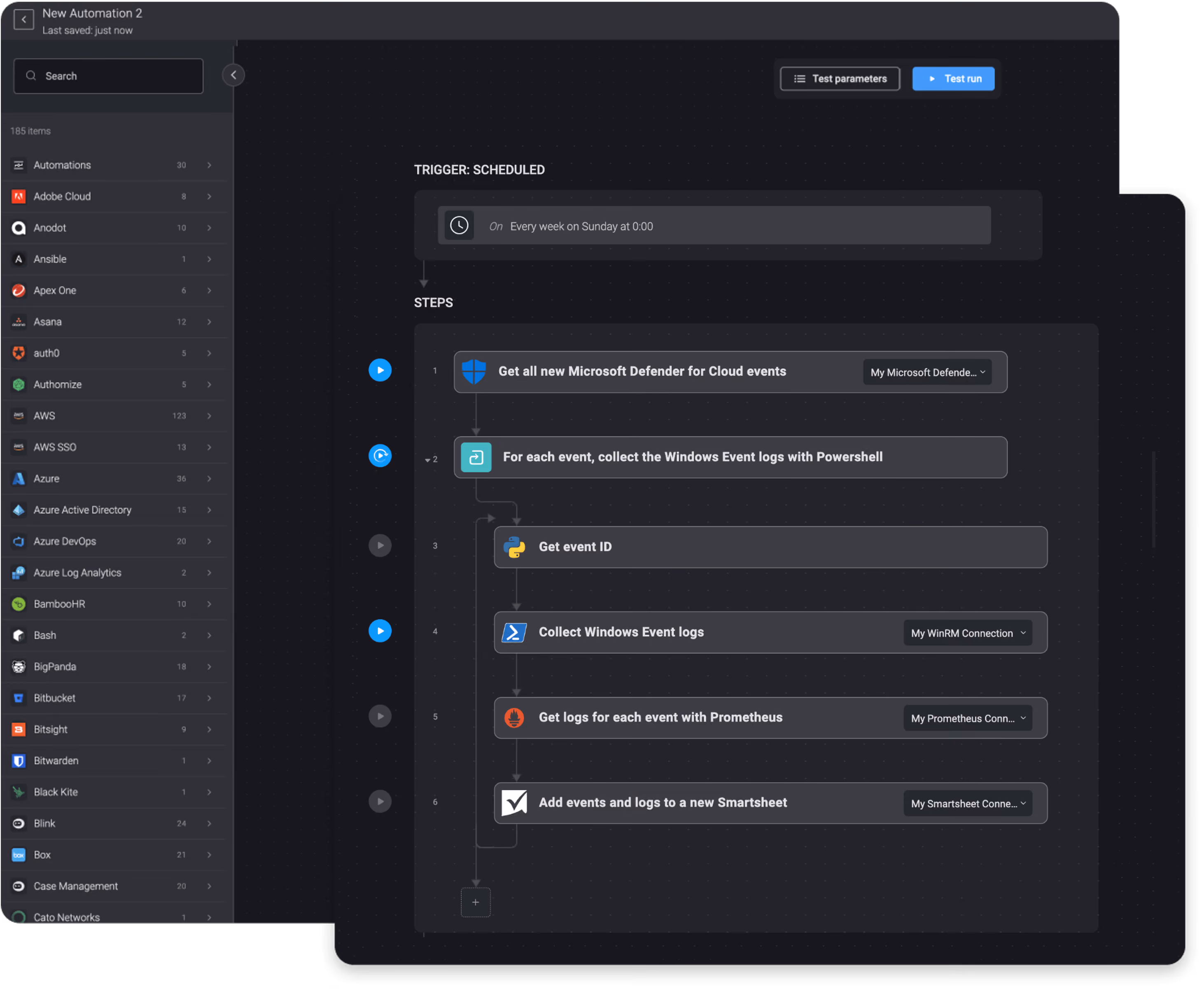Select the For each event PowerShell loop step
The width and height of the screenshot is (1204, 989).
(731, 458)
